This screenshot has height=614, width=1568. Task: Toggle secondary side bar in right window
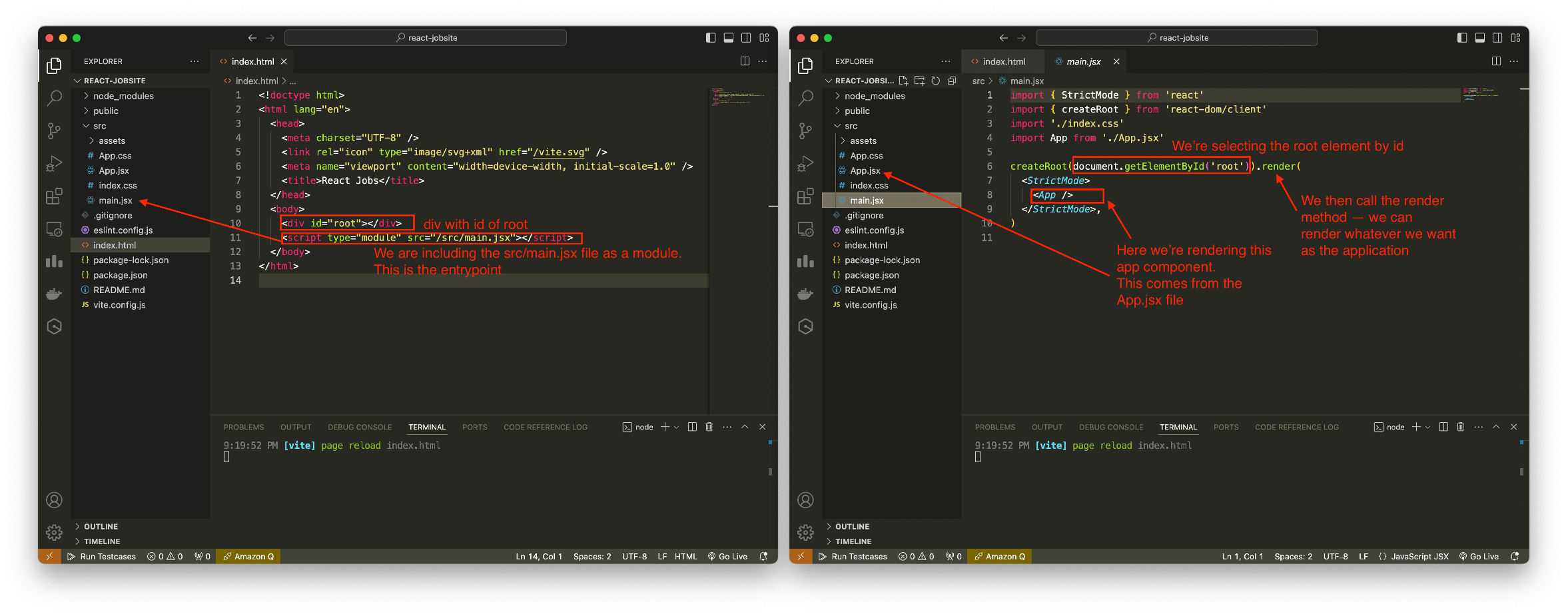[x=1497, y=38]
